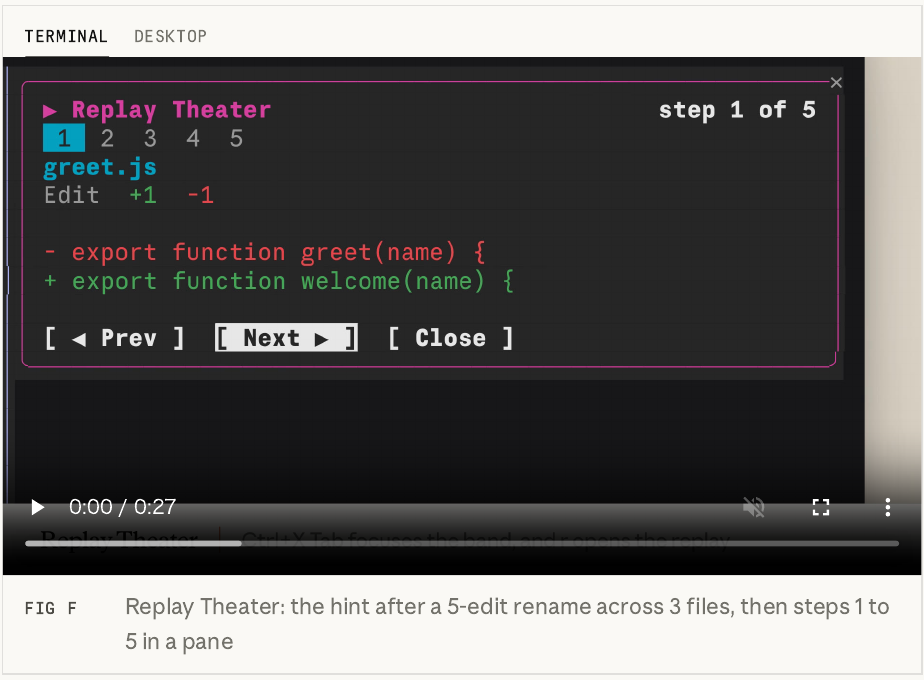Switch to the DESKTOP tab
924x680 pixels.
click(170, 37)
